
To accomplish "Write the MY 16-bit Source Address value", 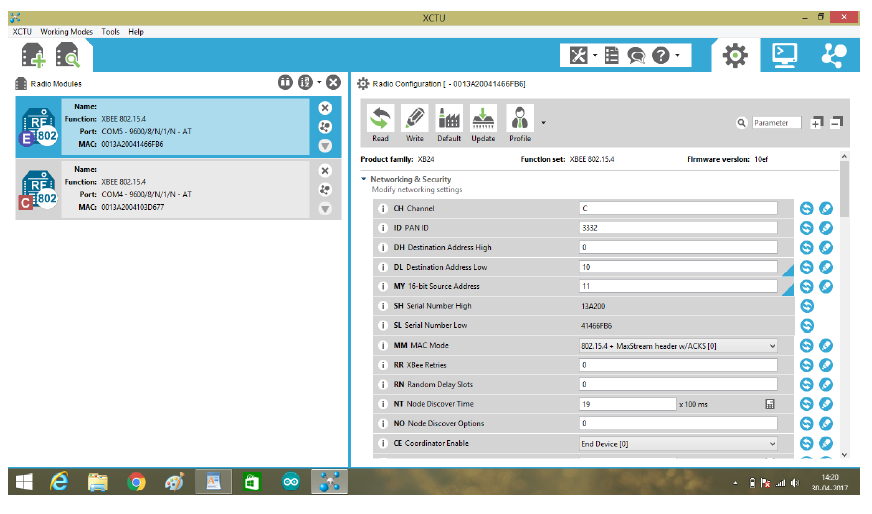I will (x=826, y=286).
